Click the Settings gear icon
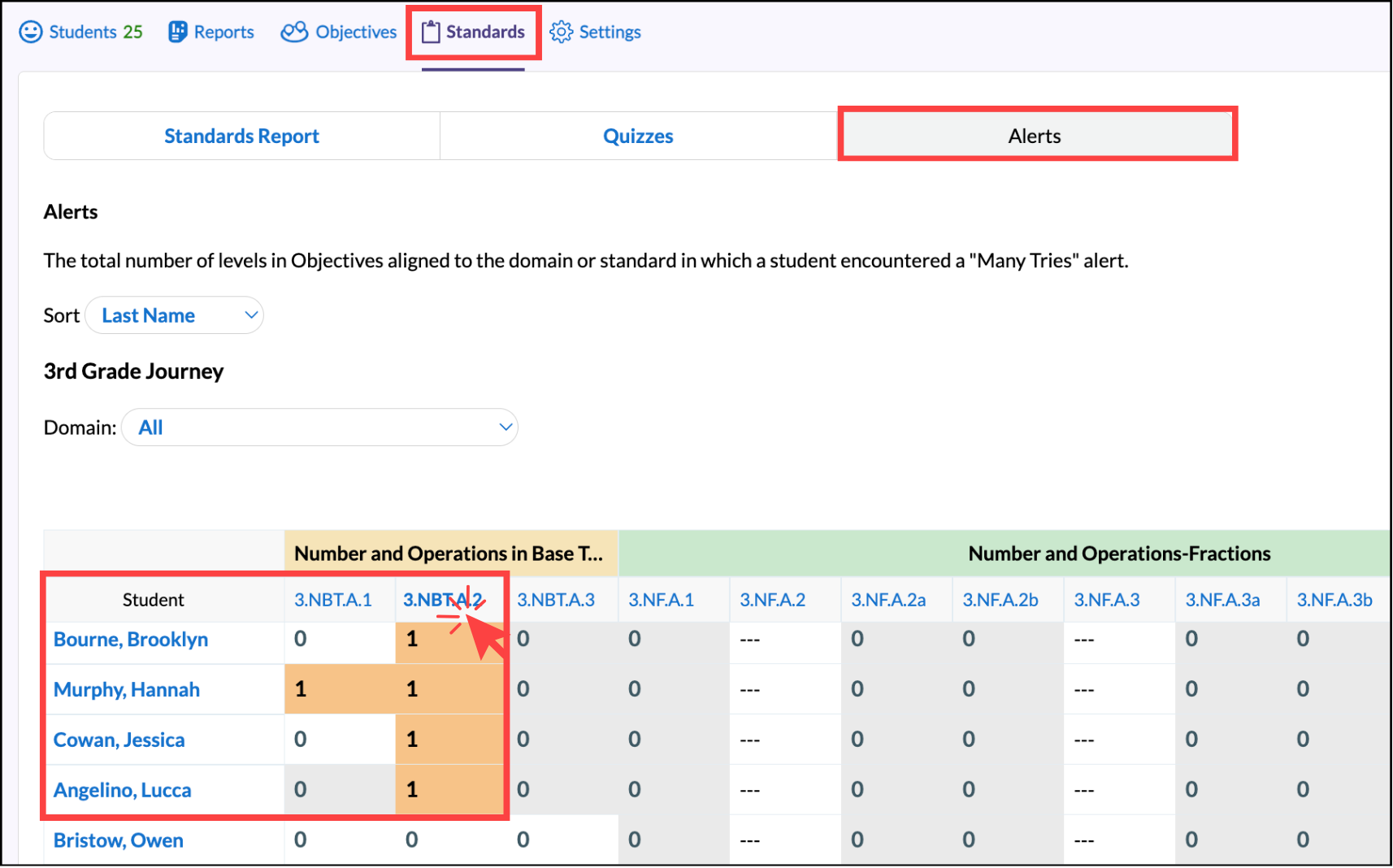The width and height of the screenshot is (1393, 868). (561, 32)
